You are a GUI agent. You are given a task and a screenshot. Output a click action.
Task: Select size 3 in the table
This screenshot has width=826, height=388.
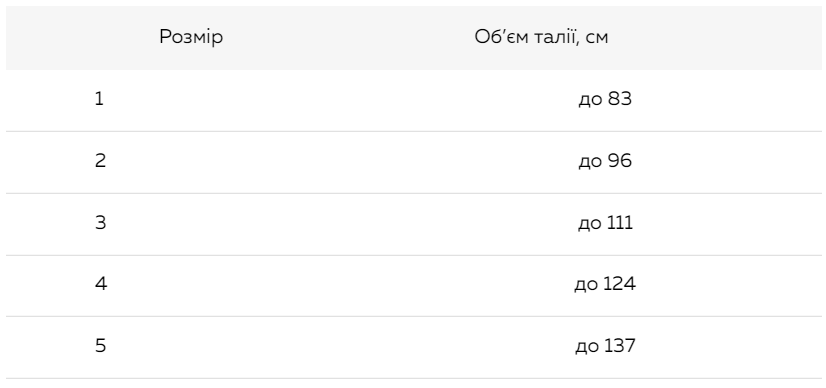100,222
